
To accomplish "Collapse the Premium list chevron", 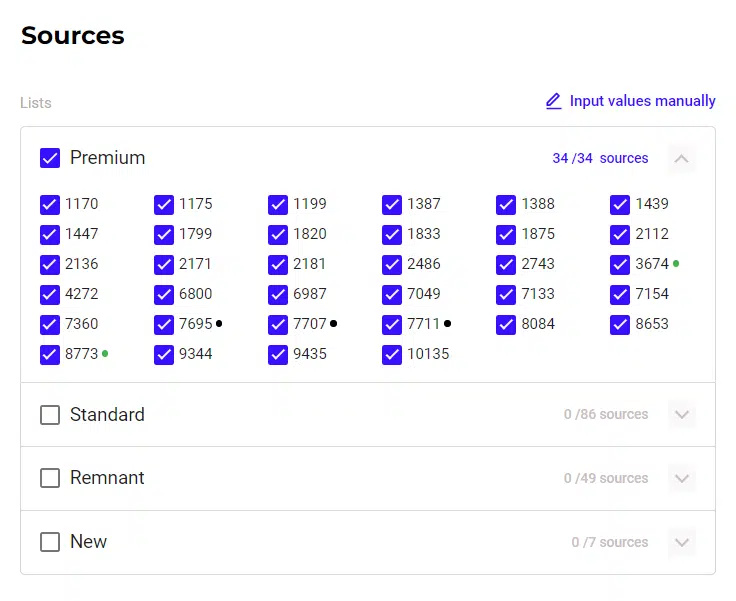I will (x=682, y=158).
